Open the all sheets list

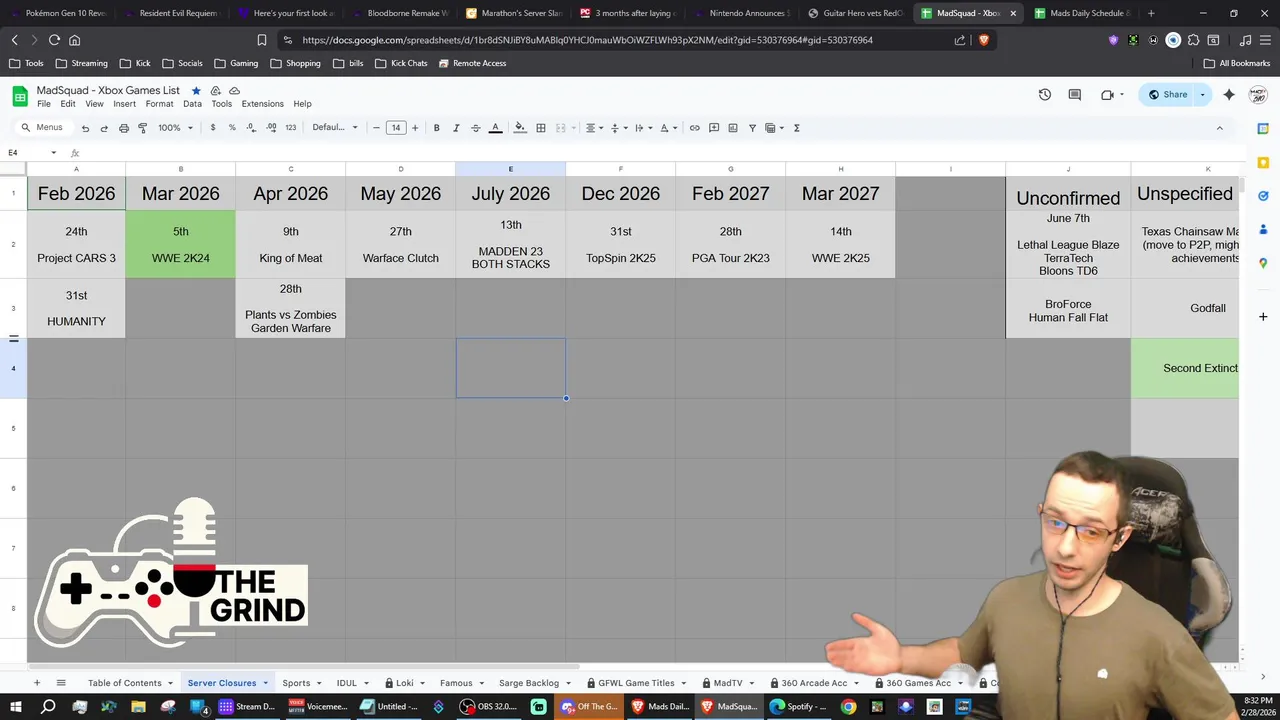tap(61, 683)
